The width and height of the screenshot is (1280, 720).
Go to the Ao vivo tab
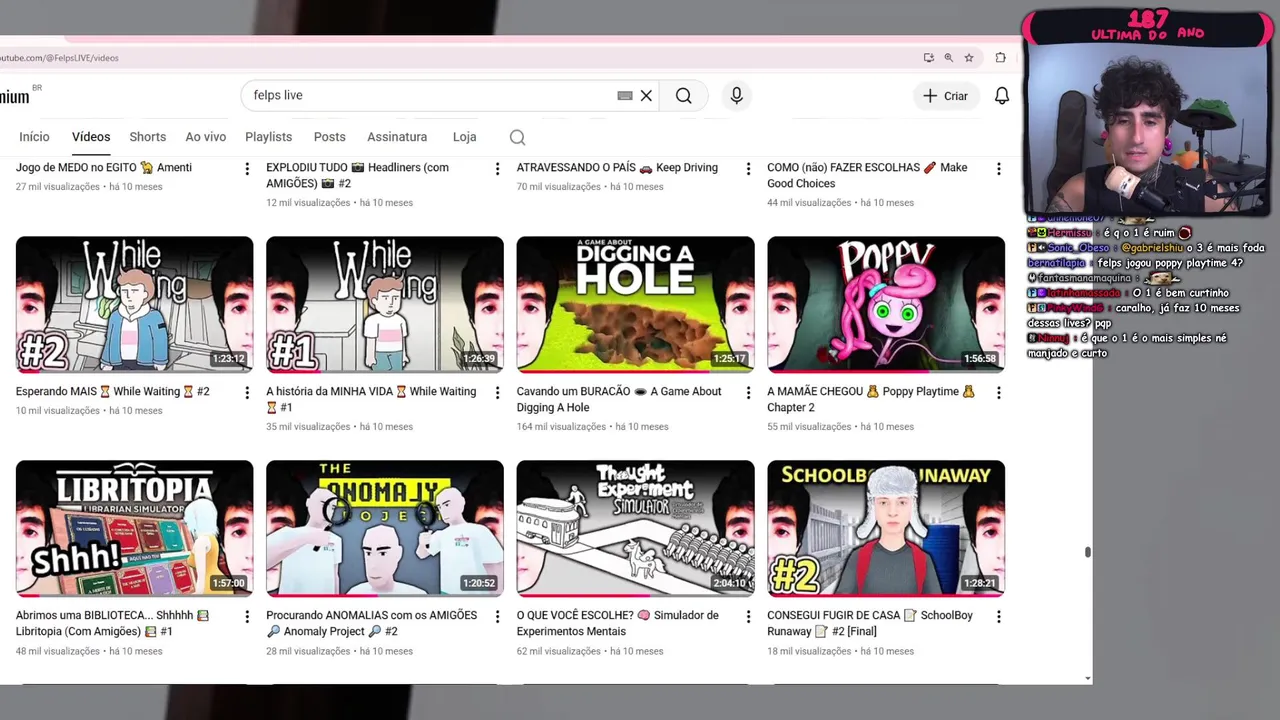pos(205,137)
